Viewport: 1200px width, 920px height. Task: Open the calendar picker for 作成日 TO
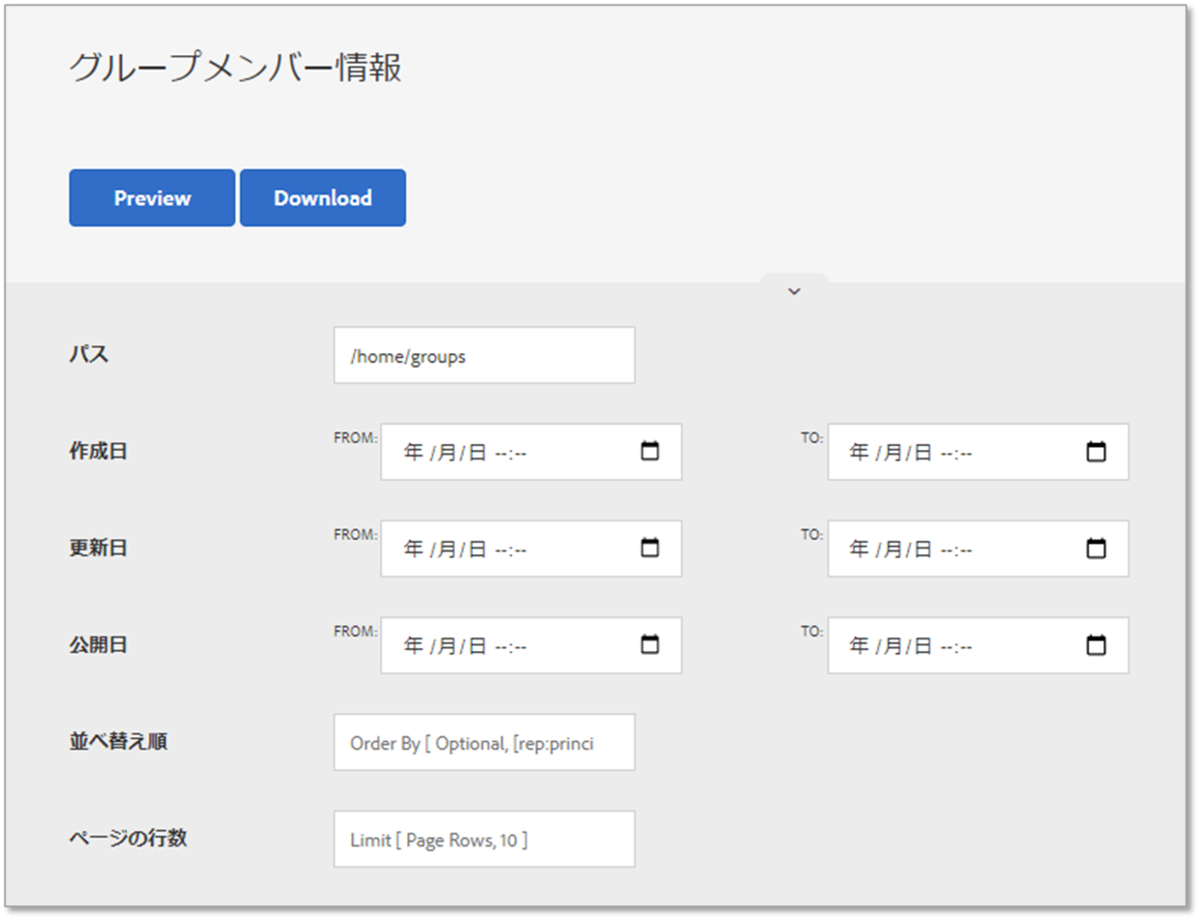[x=1098, y=451]
